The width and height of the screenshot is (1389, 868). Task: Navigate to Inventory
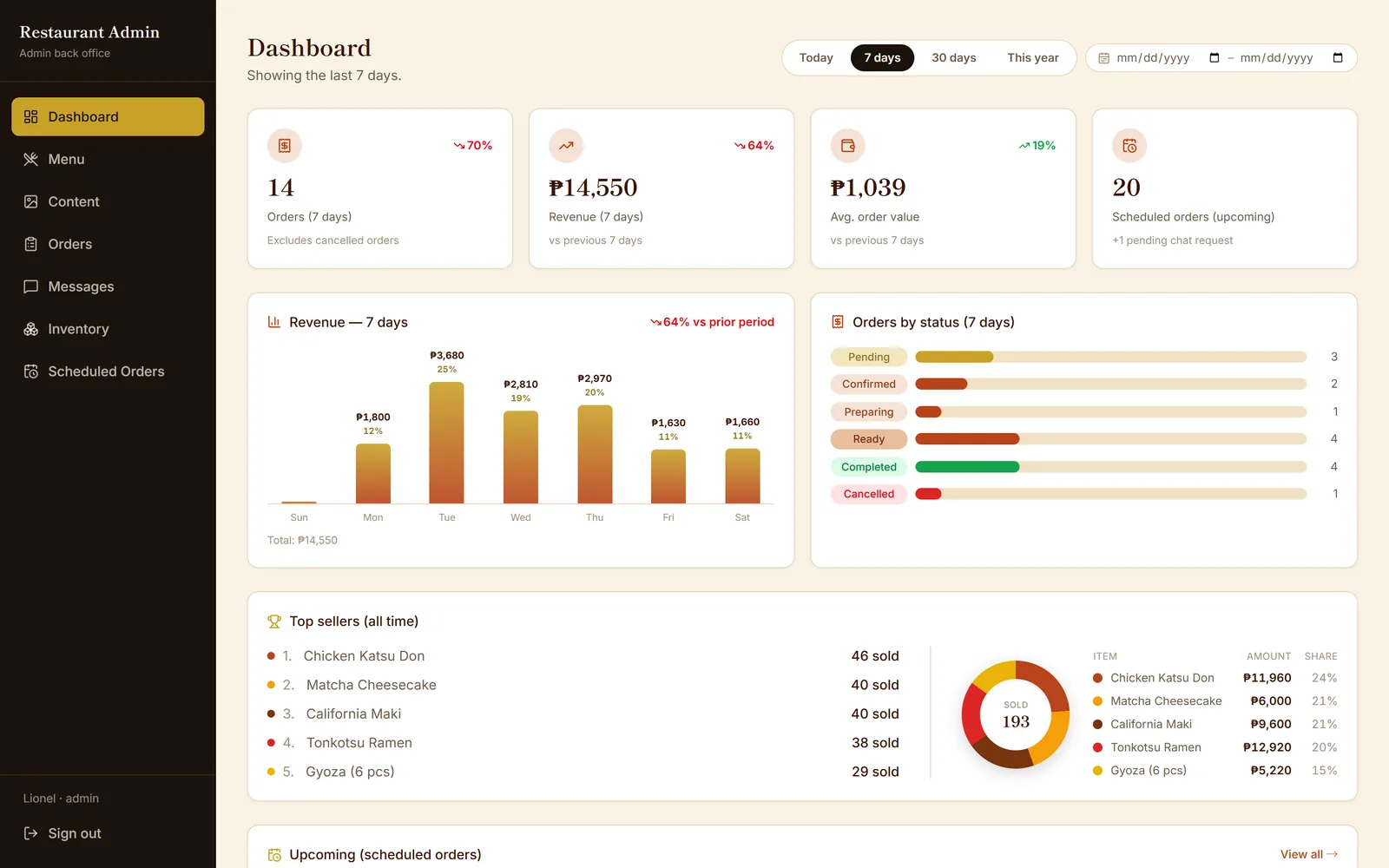(x=108, y=329)
